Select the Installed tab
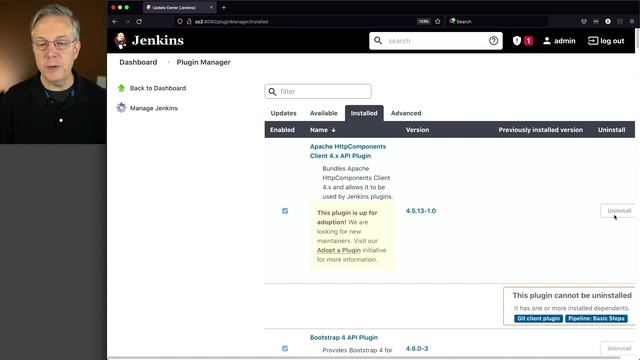The image size is (640, 360). (x=364, y=113)
